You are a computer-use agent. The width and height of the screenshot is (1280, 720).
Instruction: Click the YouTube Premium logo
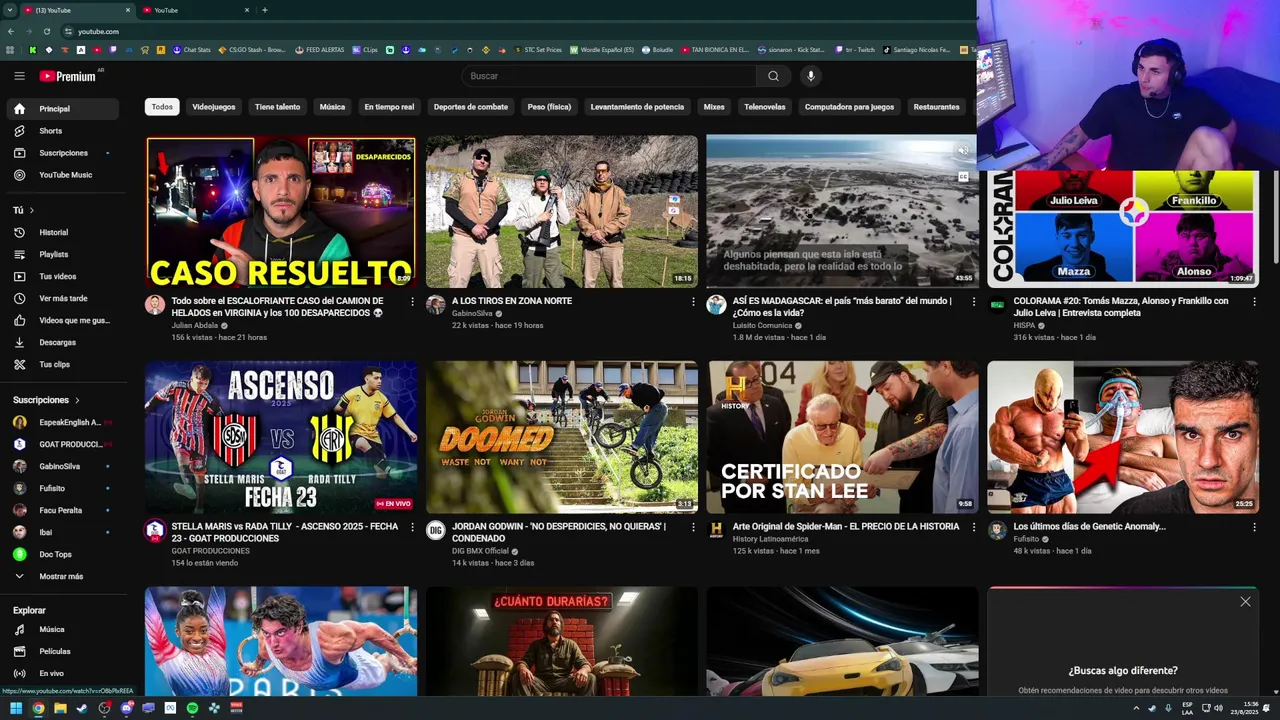[x=68, y=76]
